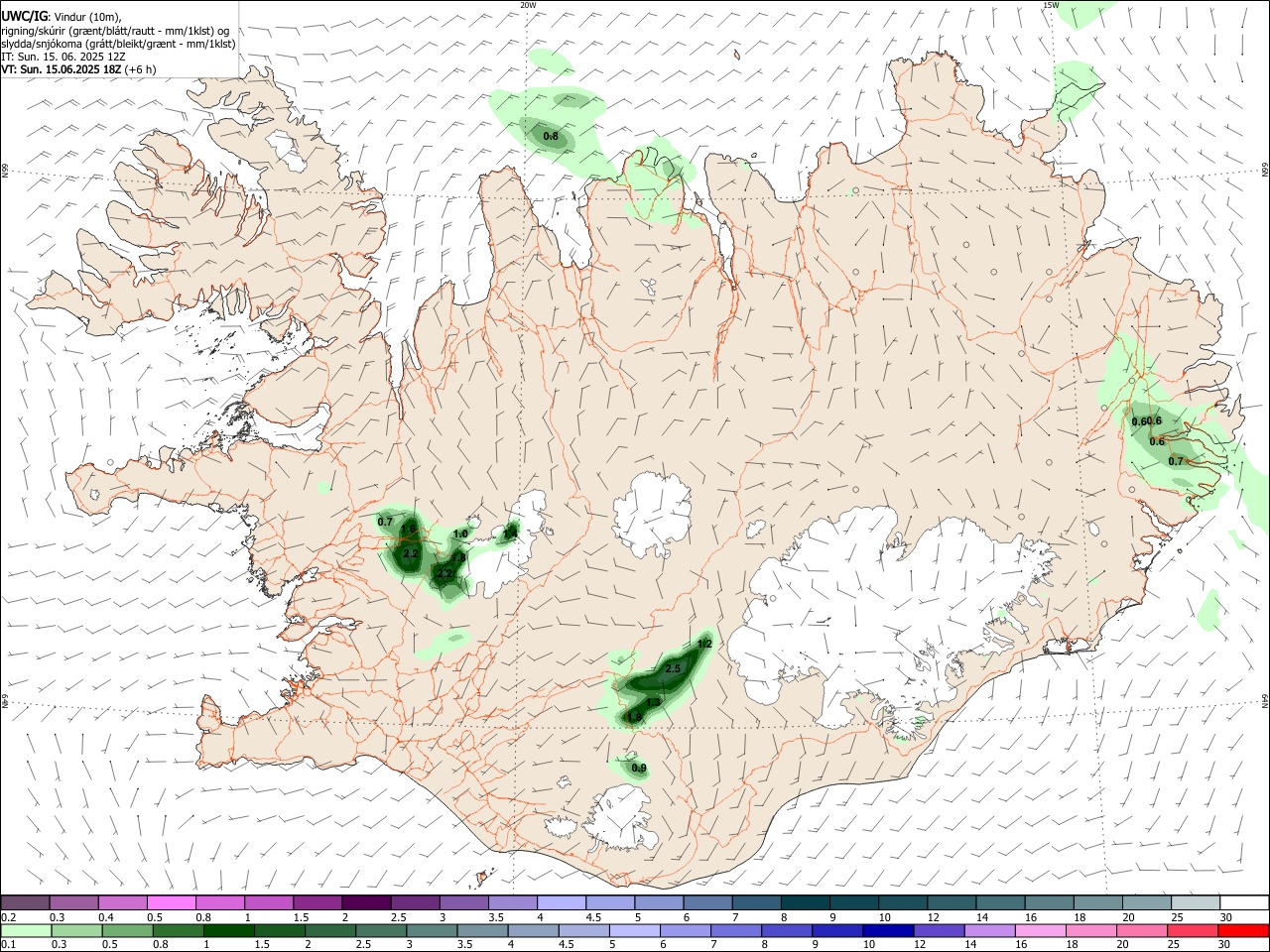Click the '0.8' rainfall value off the north coast
This screenshot has width=1270, height=952.
[x=551, y=136]
